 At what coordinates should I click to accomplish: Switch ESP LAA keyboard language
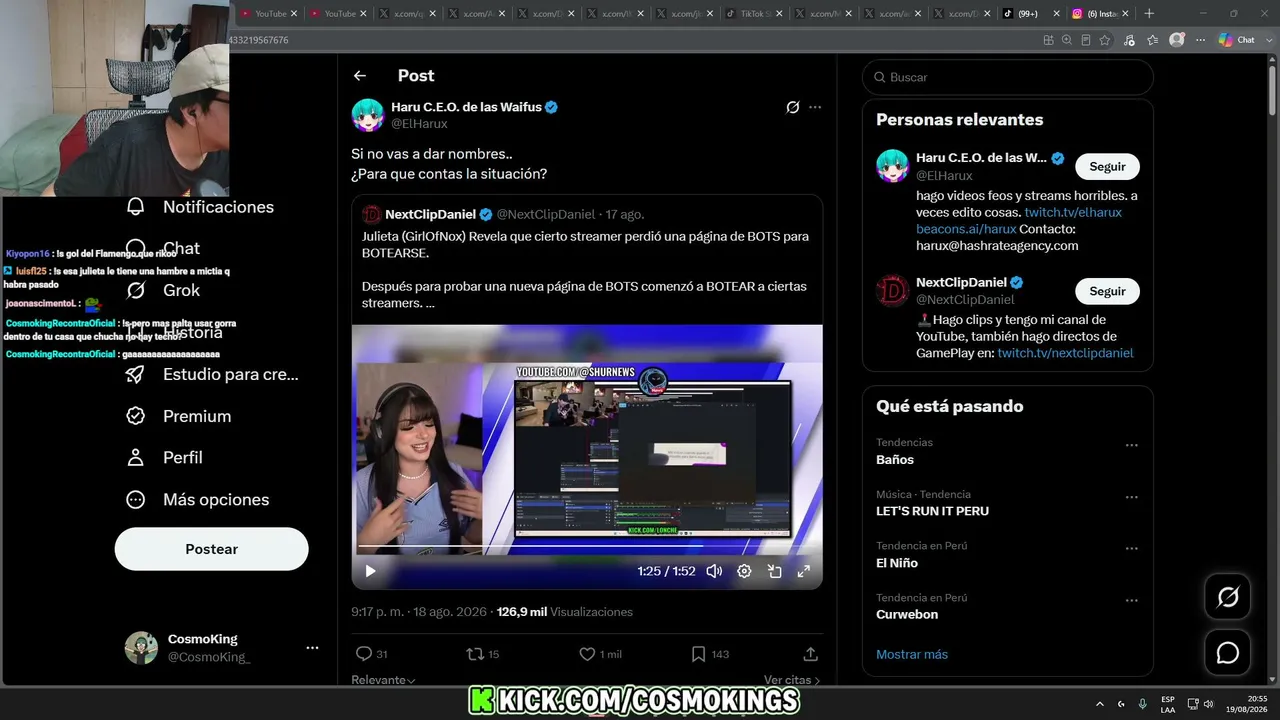[x=1168, y=704]
